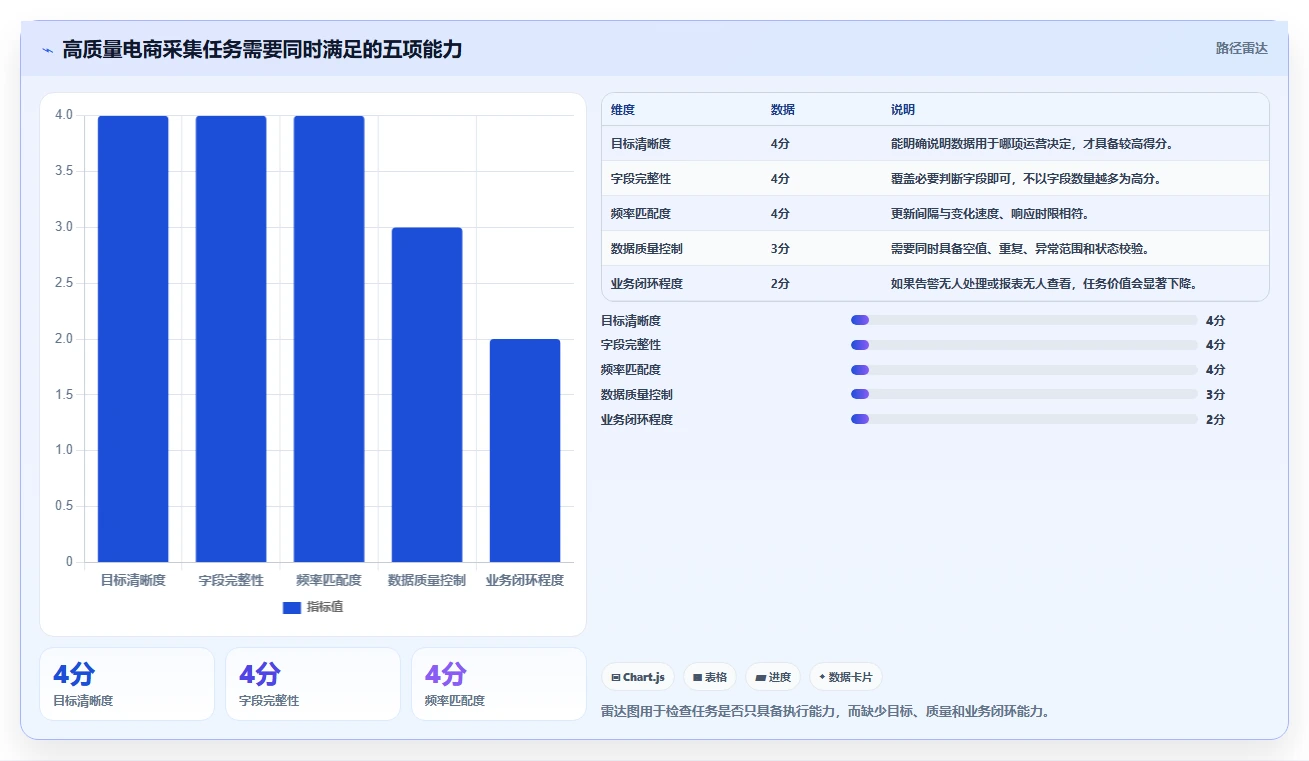The width and height of the screenshot is (1309, 761).
Task: Click the 数据卡片 chip
Action: pos(846,677)
